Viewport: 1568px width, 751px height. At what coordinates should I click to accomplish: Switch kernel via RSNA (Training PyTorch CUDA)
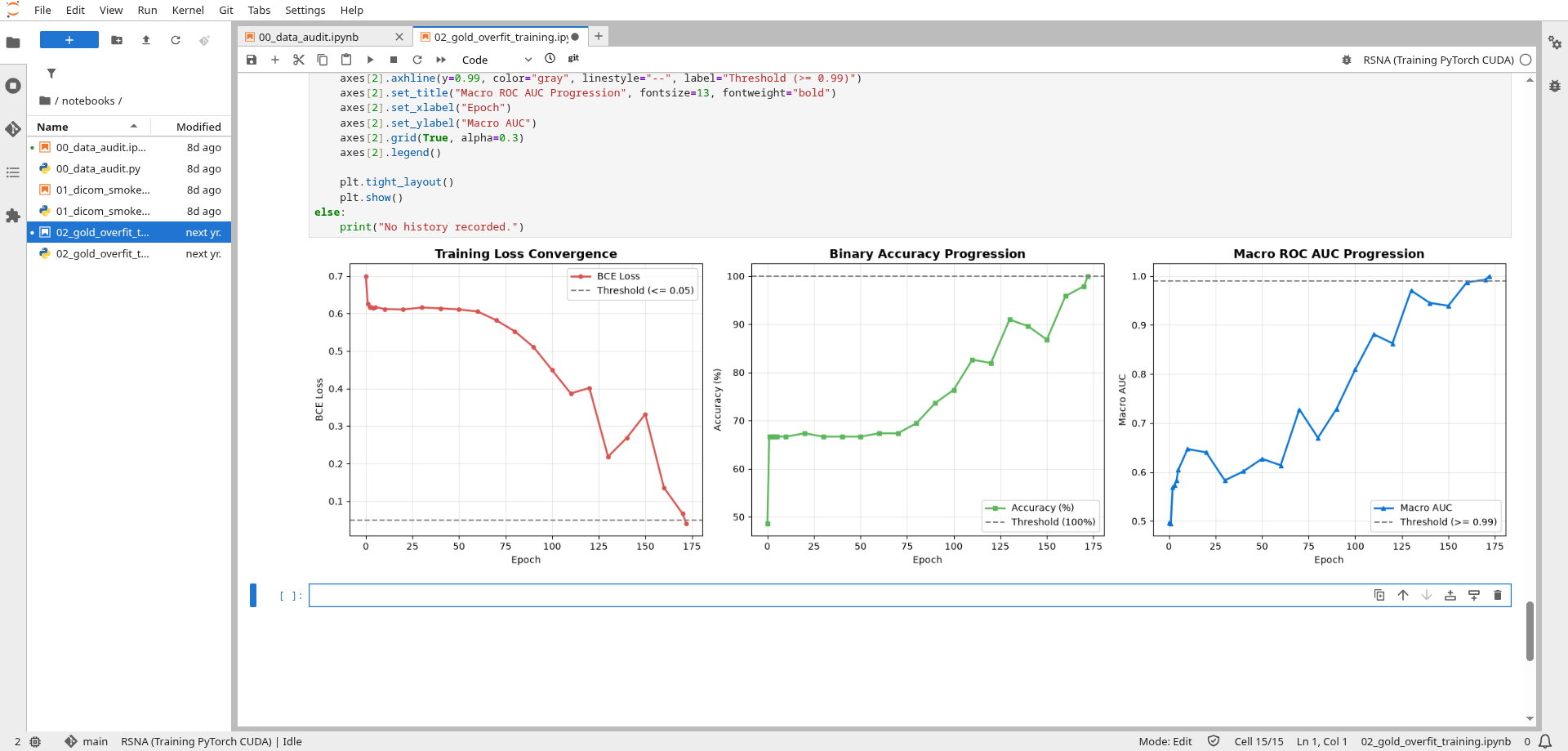click(1438, 60)
